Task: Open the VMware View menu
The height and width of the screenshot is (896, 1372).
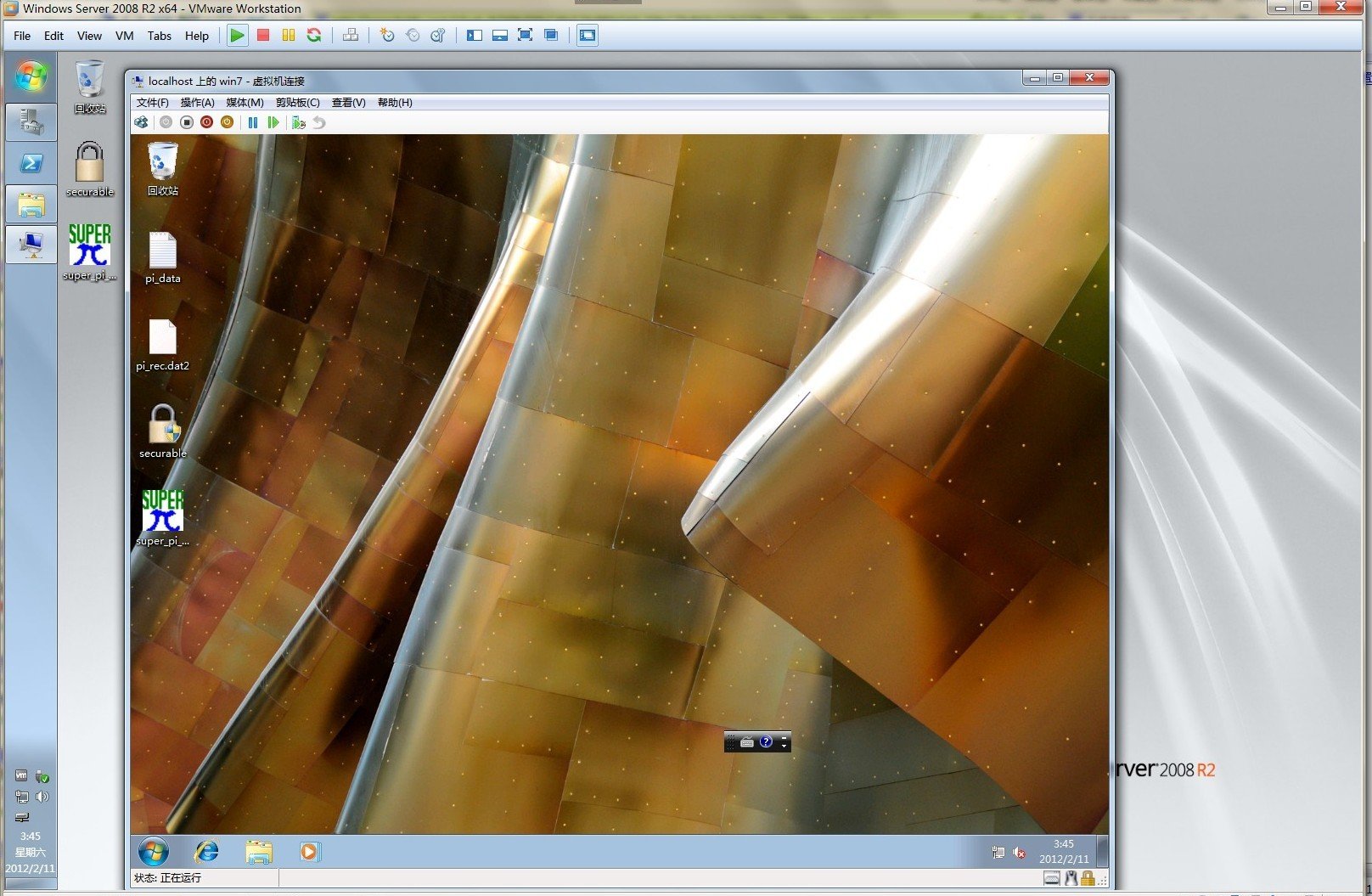Action: [x=89, y=36]
